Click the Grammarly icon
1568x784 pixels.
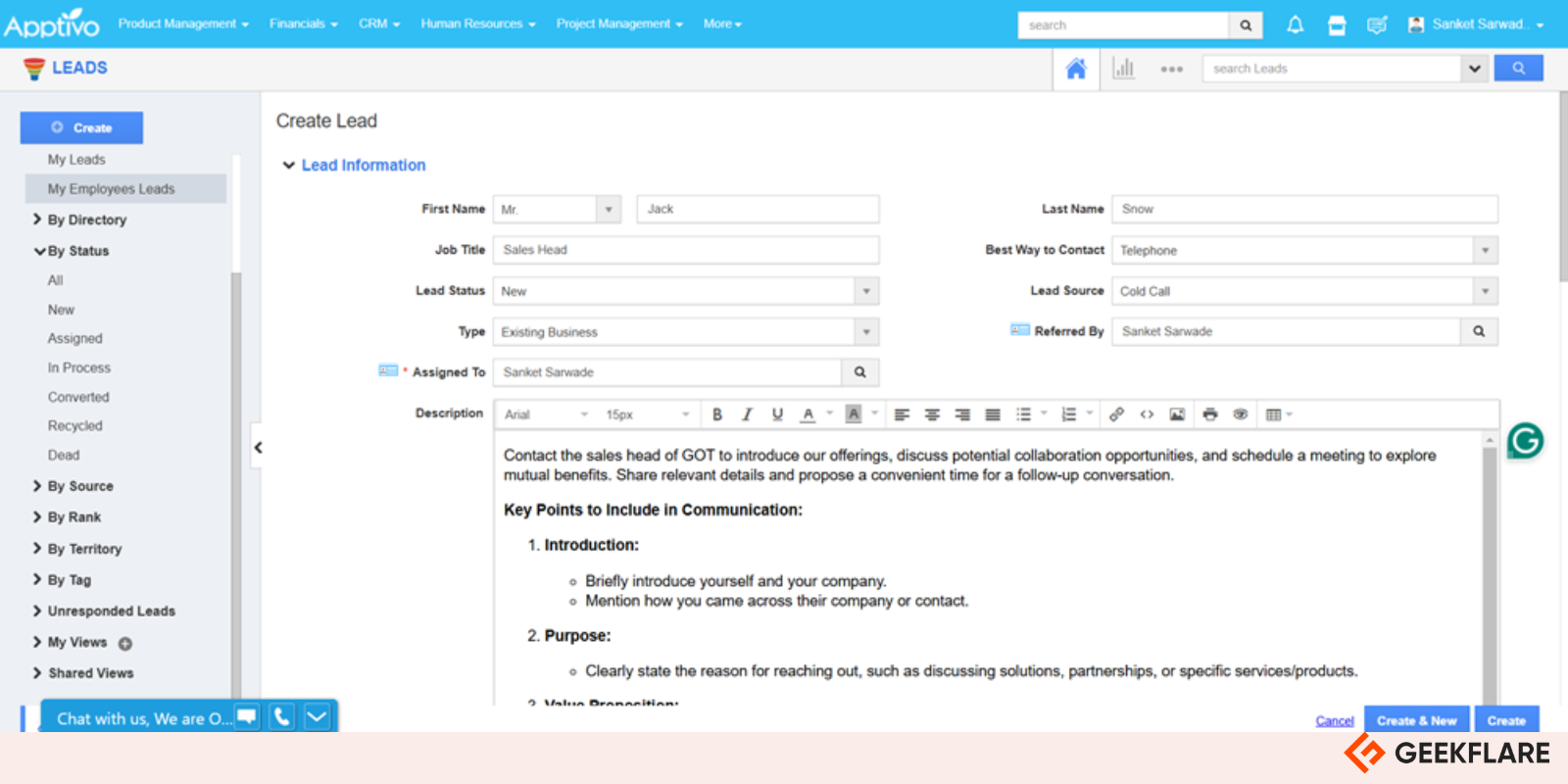(1525, 441)
